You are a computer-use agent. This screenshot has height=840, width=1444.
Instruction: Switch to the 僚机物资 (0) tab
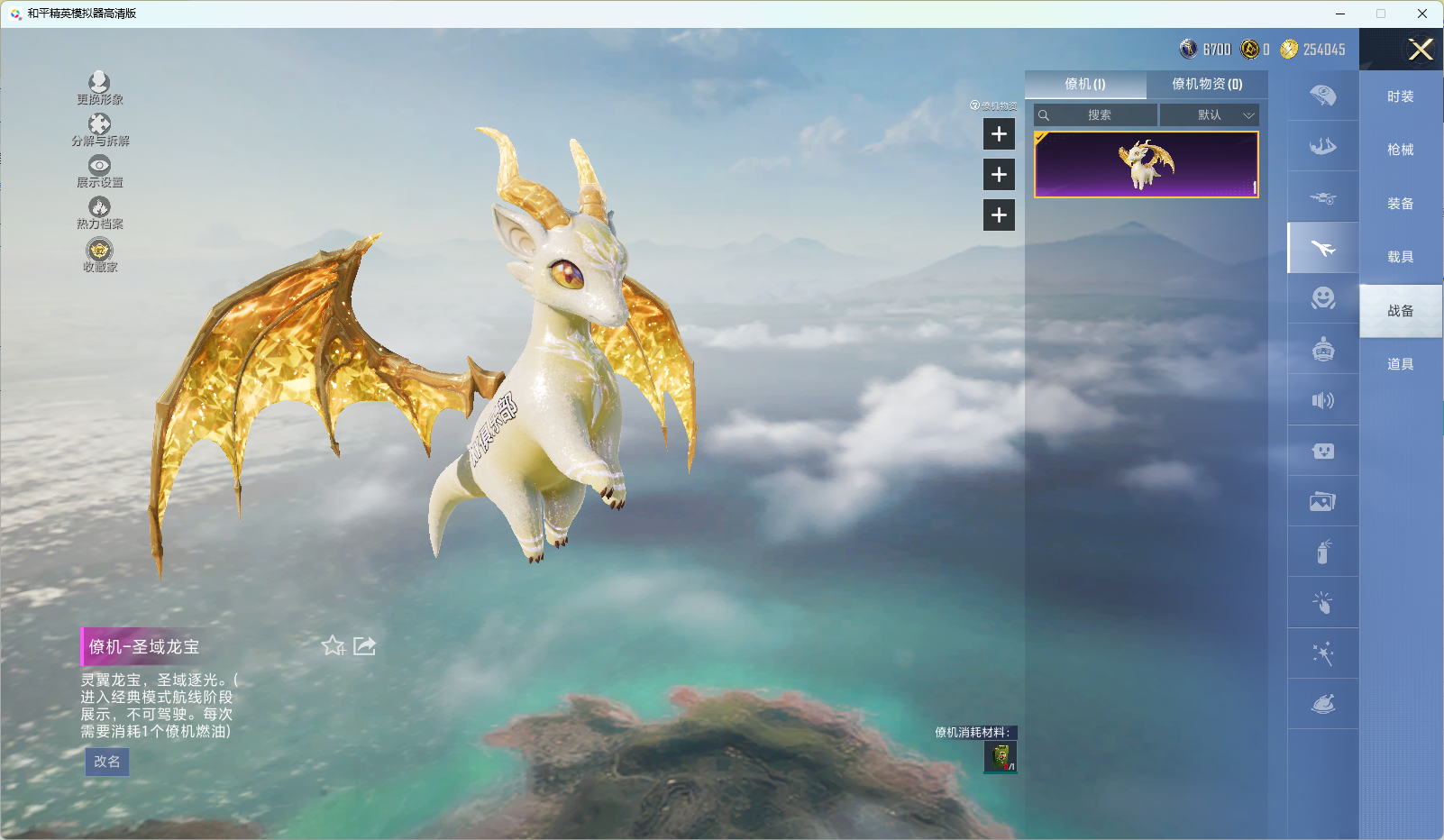click(x=1207, y=85)
